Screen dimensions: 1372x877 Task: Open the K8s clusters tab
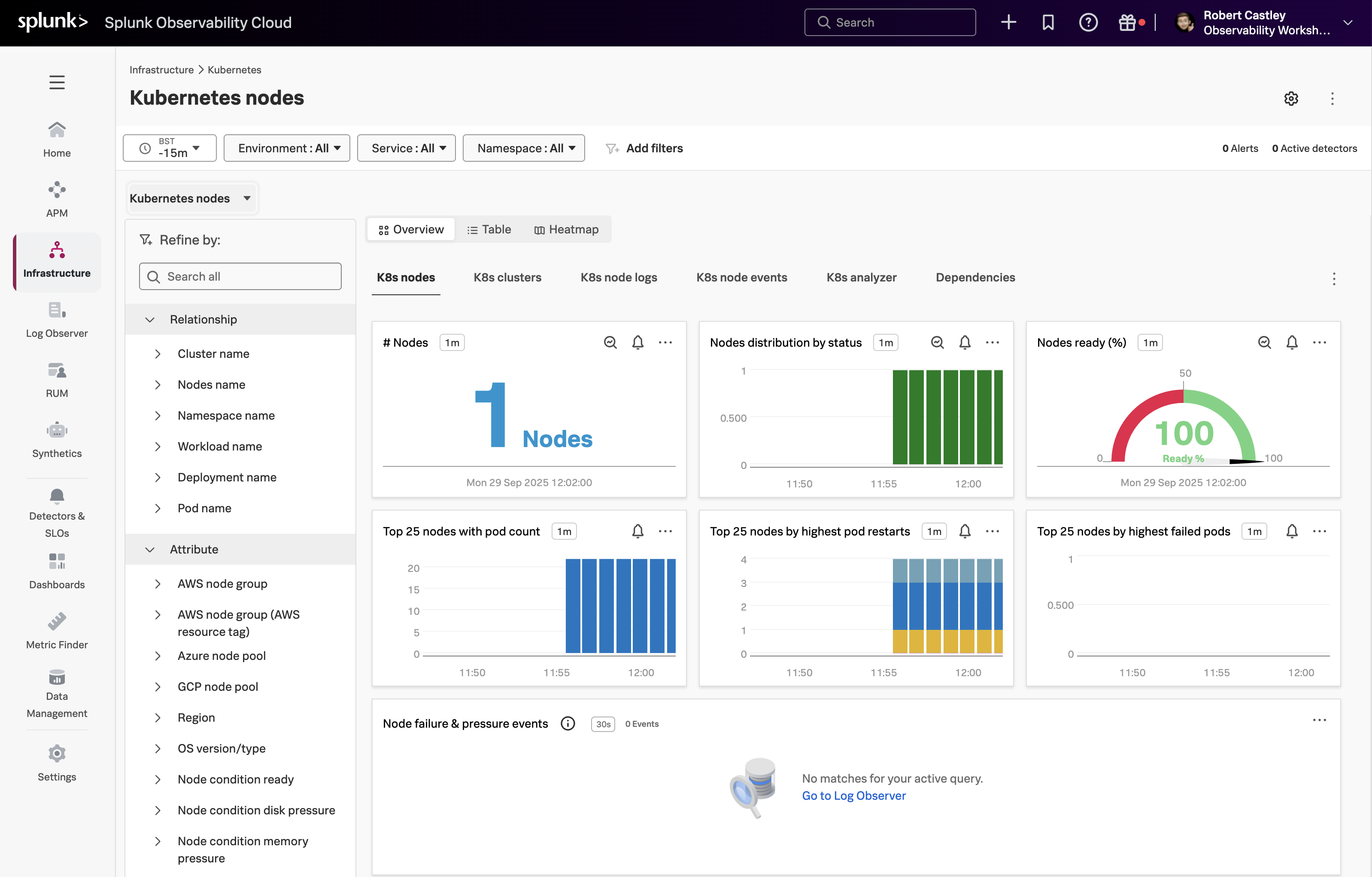pyautogui.click(x=507, y=277)
